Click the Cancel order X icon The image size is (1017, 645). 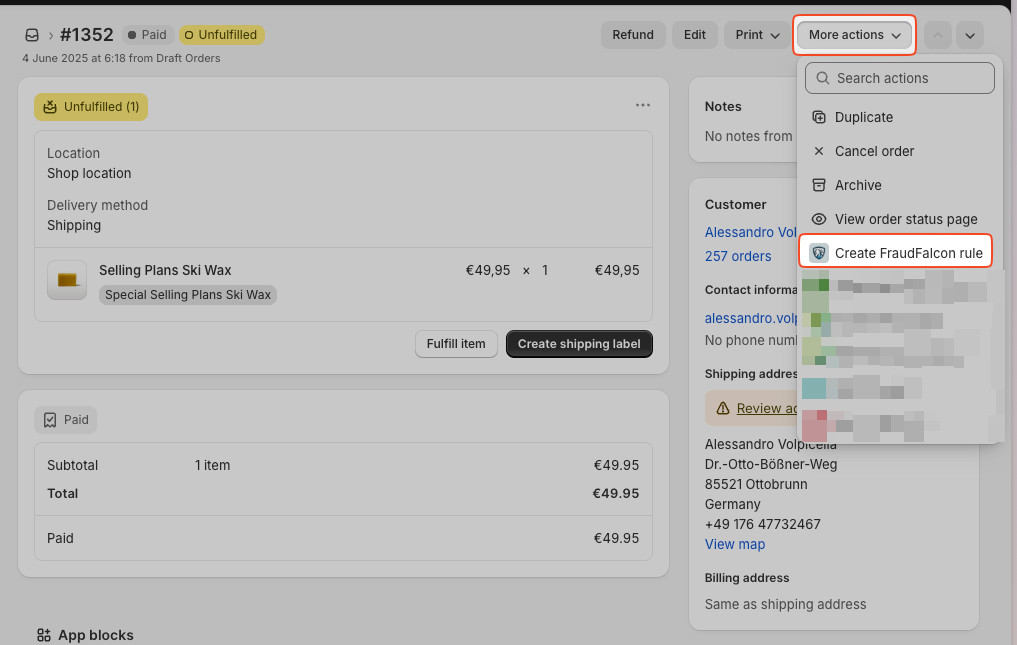[x=819, y=151]
